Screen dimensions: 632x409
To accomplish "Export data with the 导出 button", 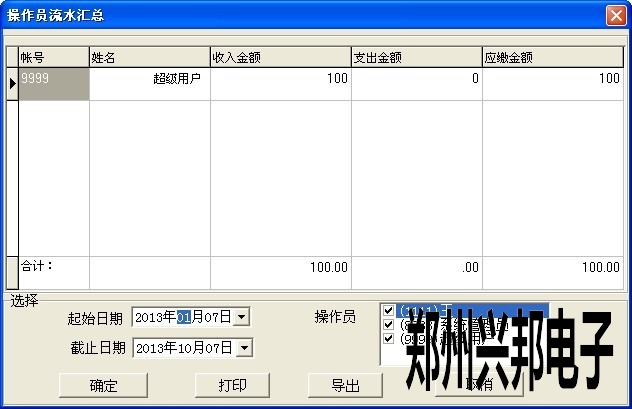I will tap(346, 385).
